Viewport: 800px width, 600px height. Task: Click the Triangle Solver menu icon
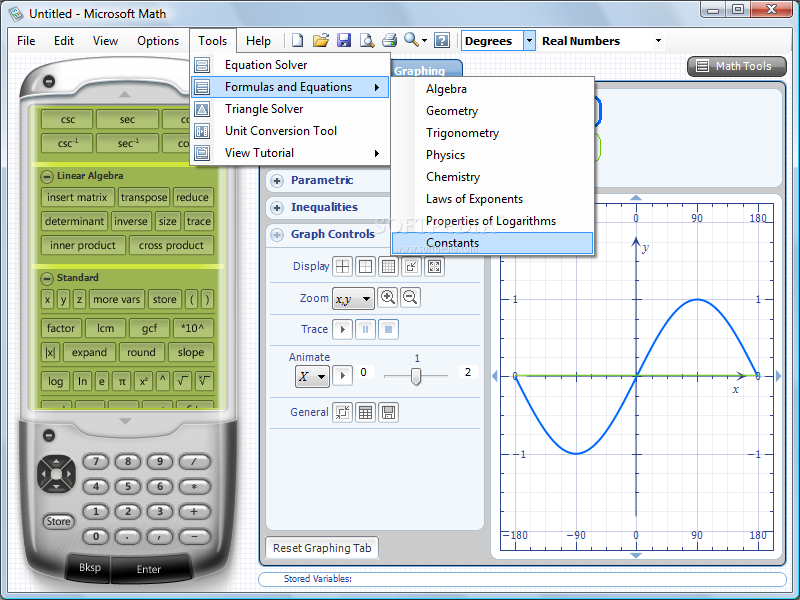coord(202,109)
